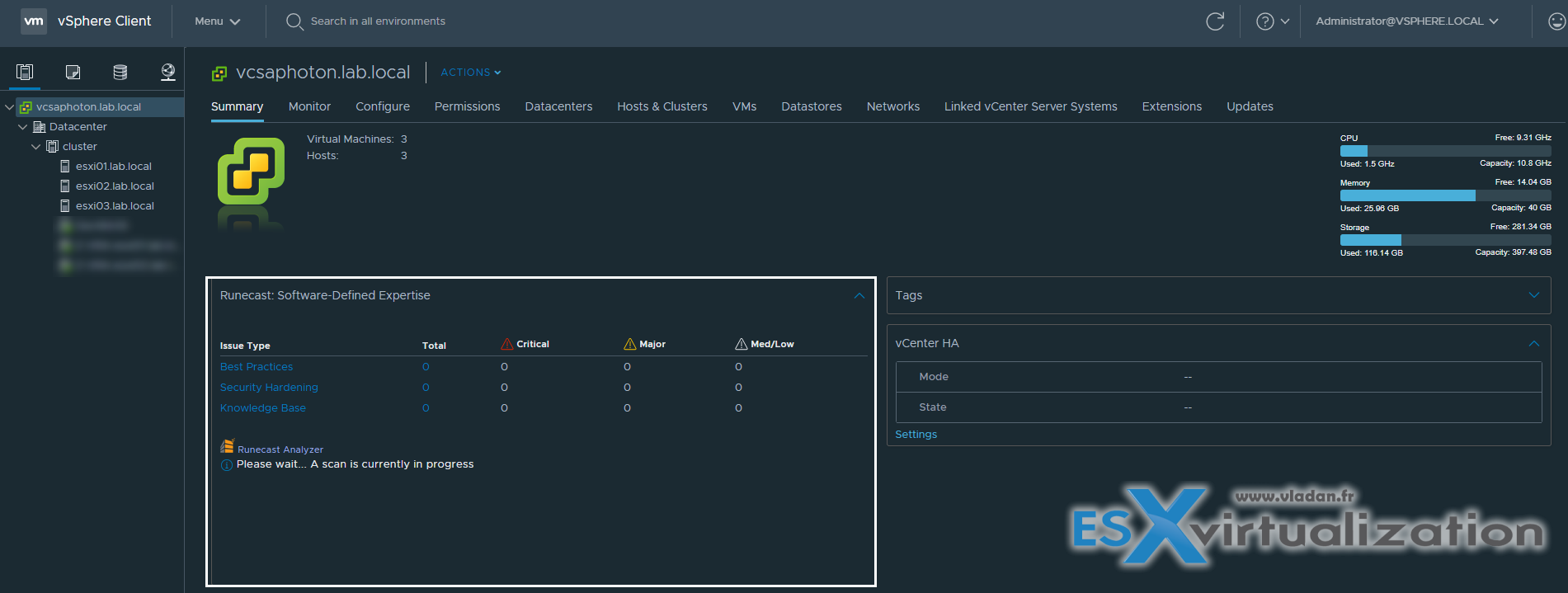The height and width of the screenshot is (593, 1568).
Task: Click the Runecast Analyzer logo icon
Action: coord(227,446)
